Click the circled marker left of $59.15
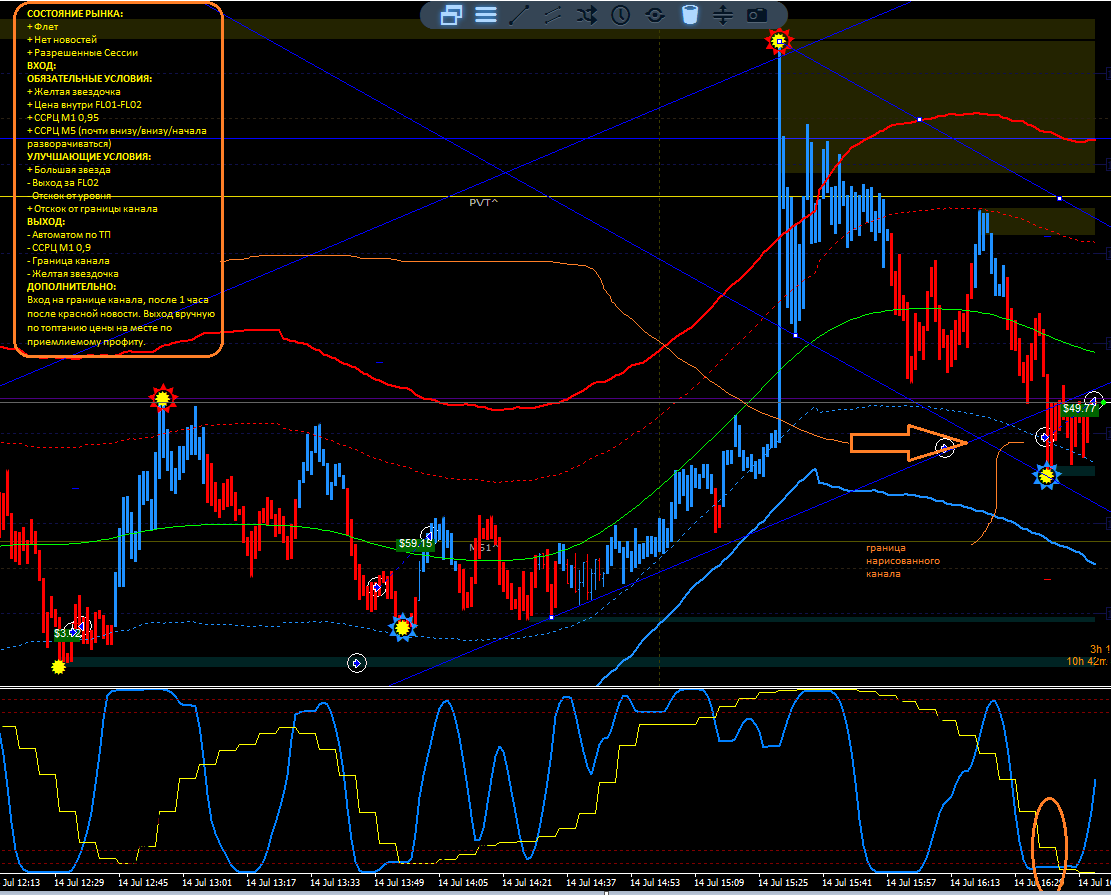Screen dimensions: 1111x895 tap(429, 535)
